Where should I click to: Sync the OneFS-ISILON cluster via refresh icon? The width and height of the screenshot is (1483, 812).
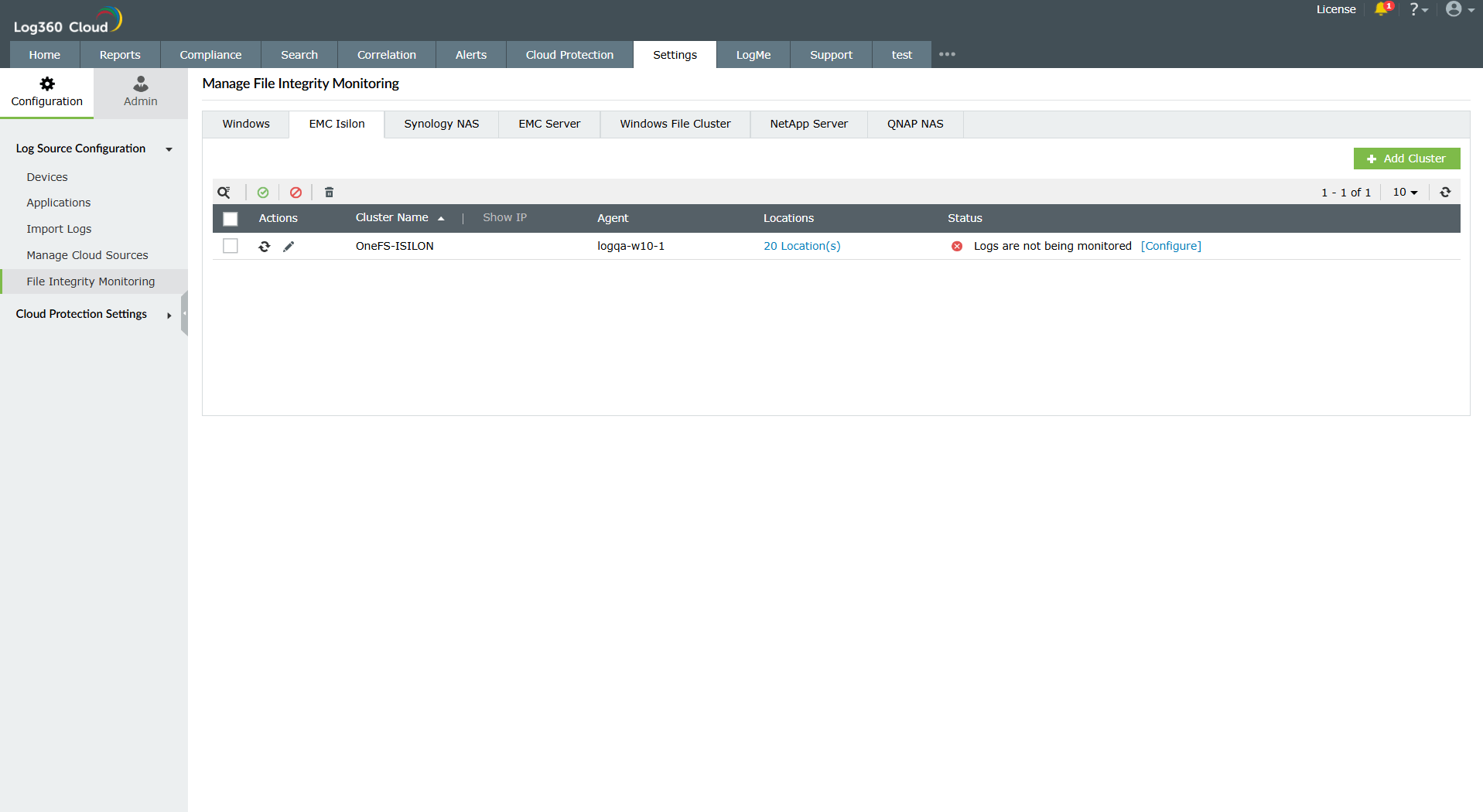(x=264, y=246)
